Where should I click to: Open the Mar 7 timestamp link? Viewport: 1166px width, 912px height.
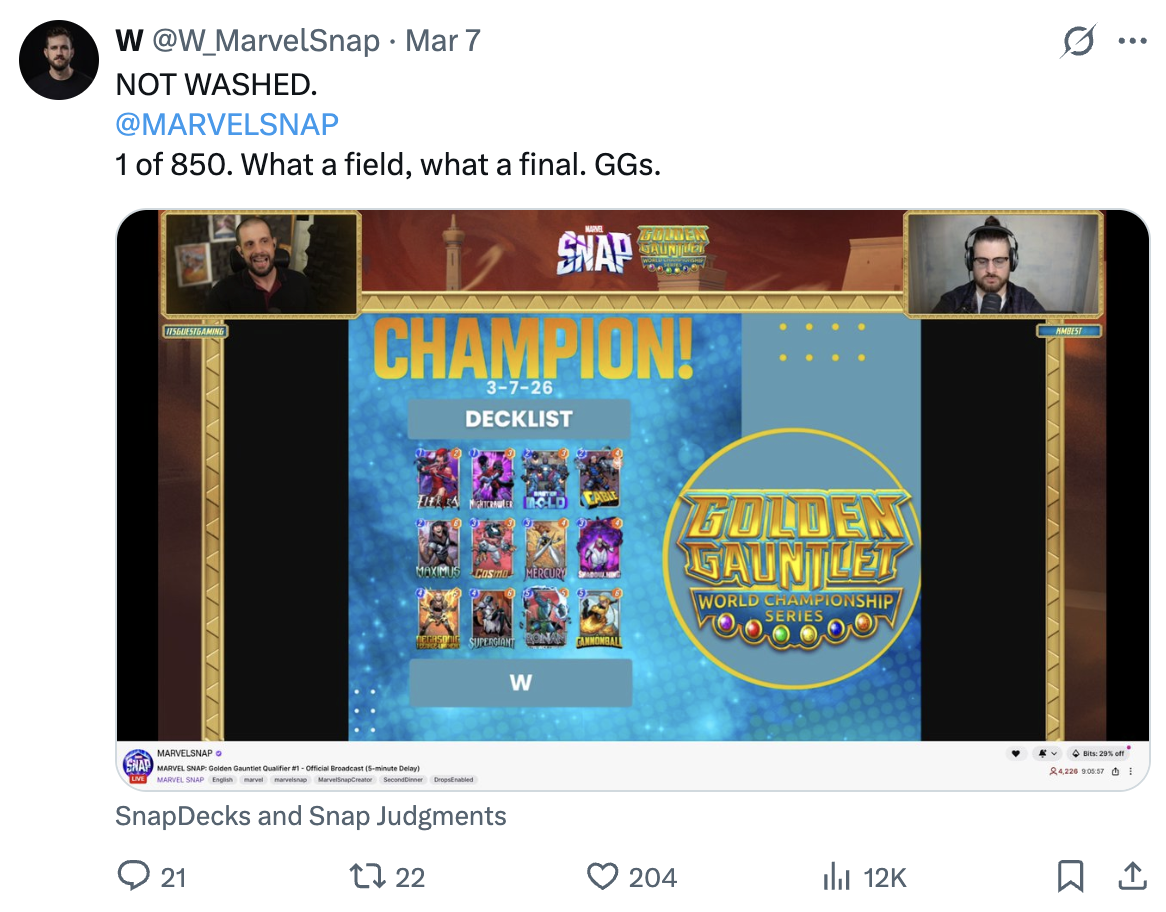coord(442,40)
